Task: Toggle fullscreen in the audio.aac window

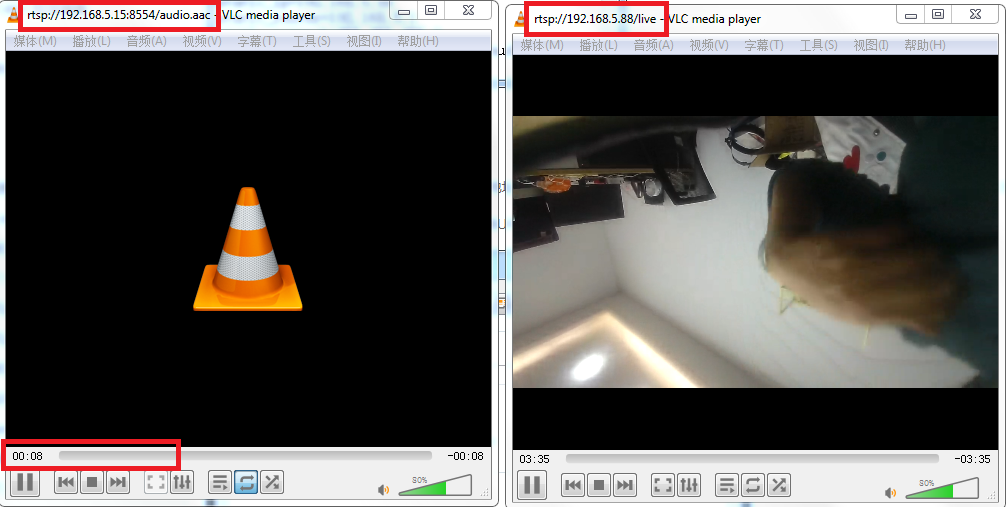Action: tap(156, 482)
